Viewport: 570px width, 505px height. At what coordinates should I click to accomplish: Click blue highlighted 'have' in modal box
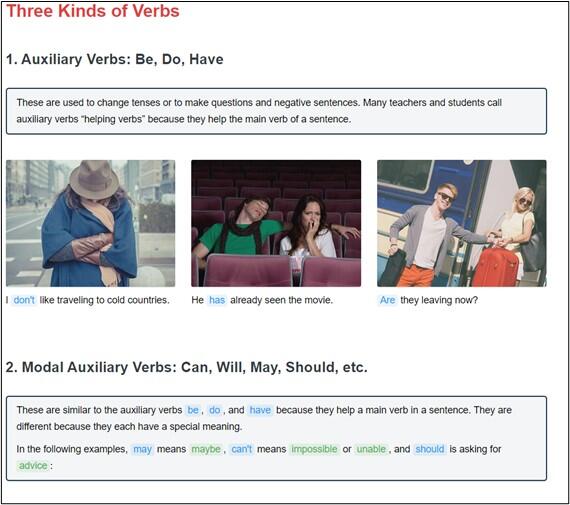[260, 410]
